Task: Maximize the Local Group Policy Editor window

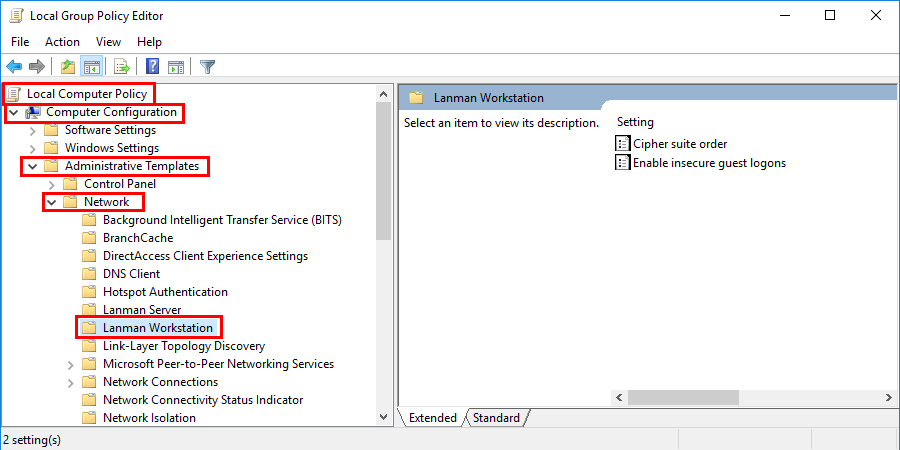Action: coord(829,15)
